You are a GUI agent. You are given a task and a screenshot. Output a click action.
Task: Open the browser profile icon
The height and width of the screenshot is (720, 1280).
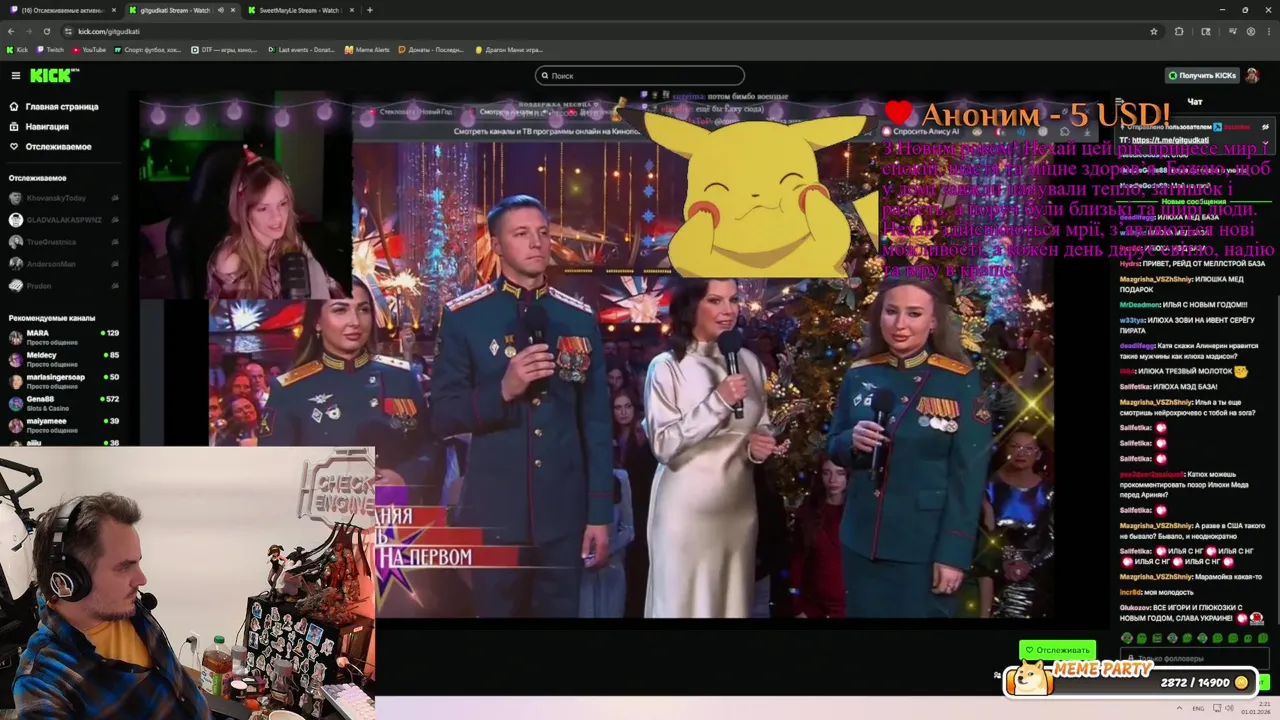click(x=1250, y=31)
